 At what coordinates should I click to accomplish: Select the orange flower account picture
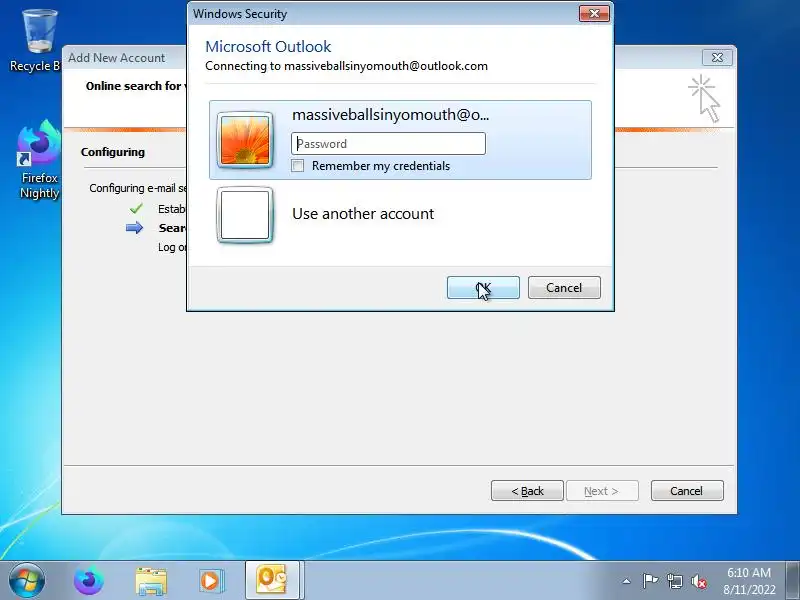(x=245, y=140)
